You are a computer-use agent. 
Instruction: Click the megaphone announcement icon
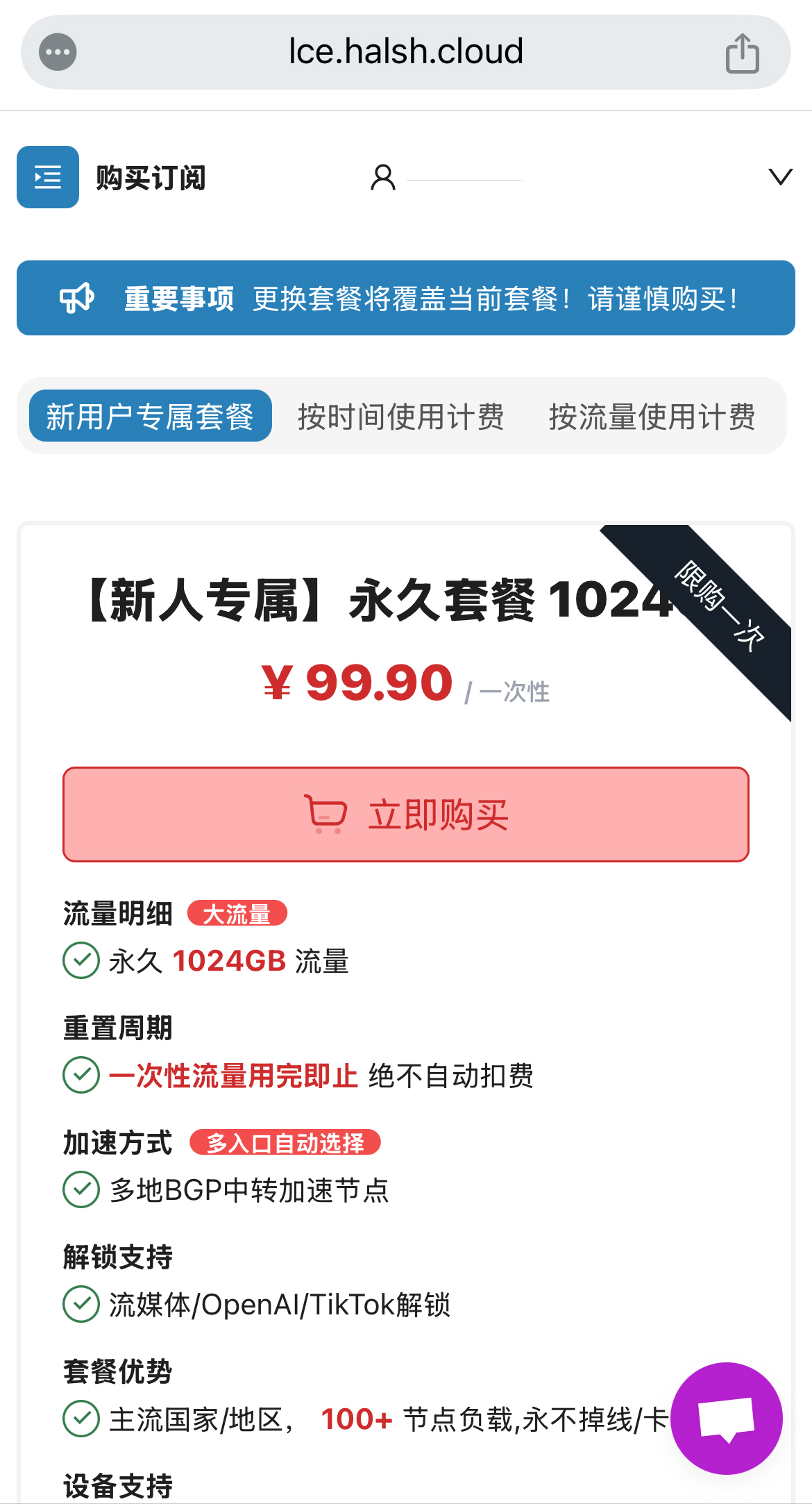[76, 298]
